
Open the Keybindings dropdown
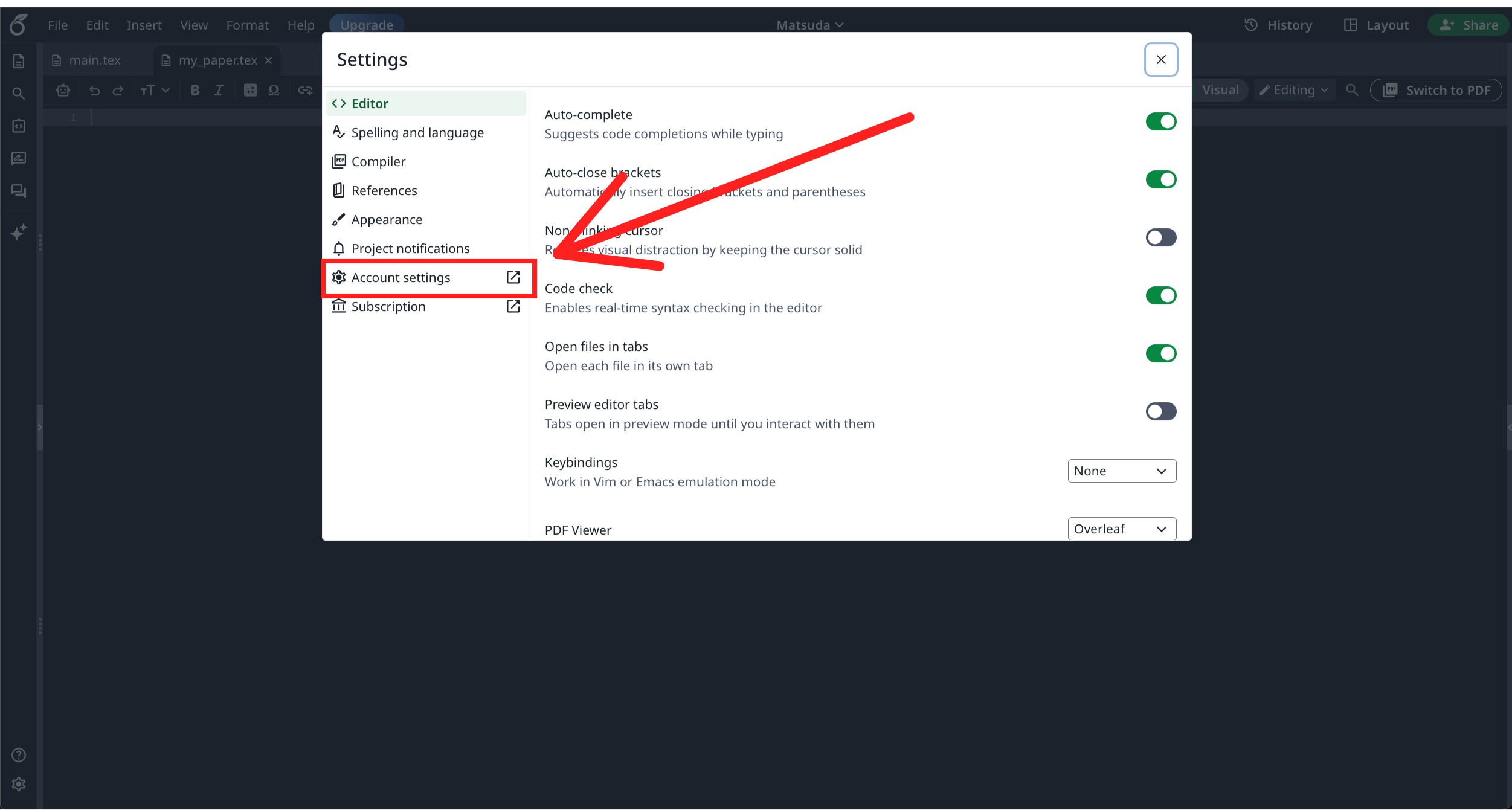coord(1122,471)
